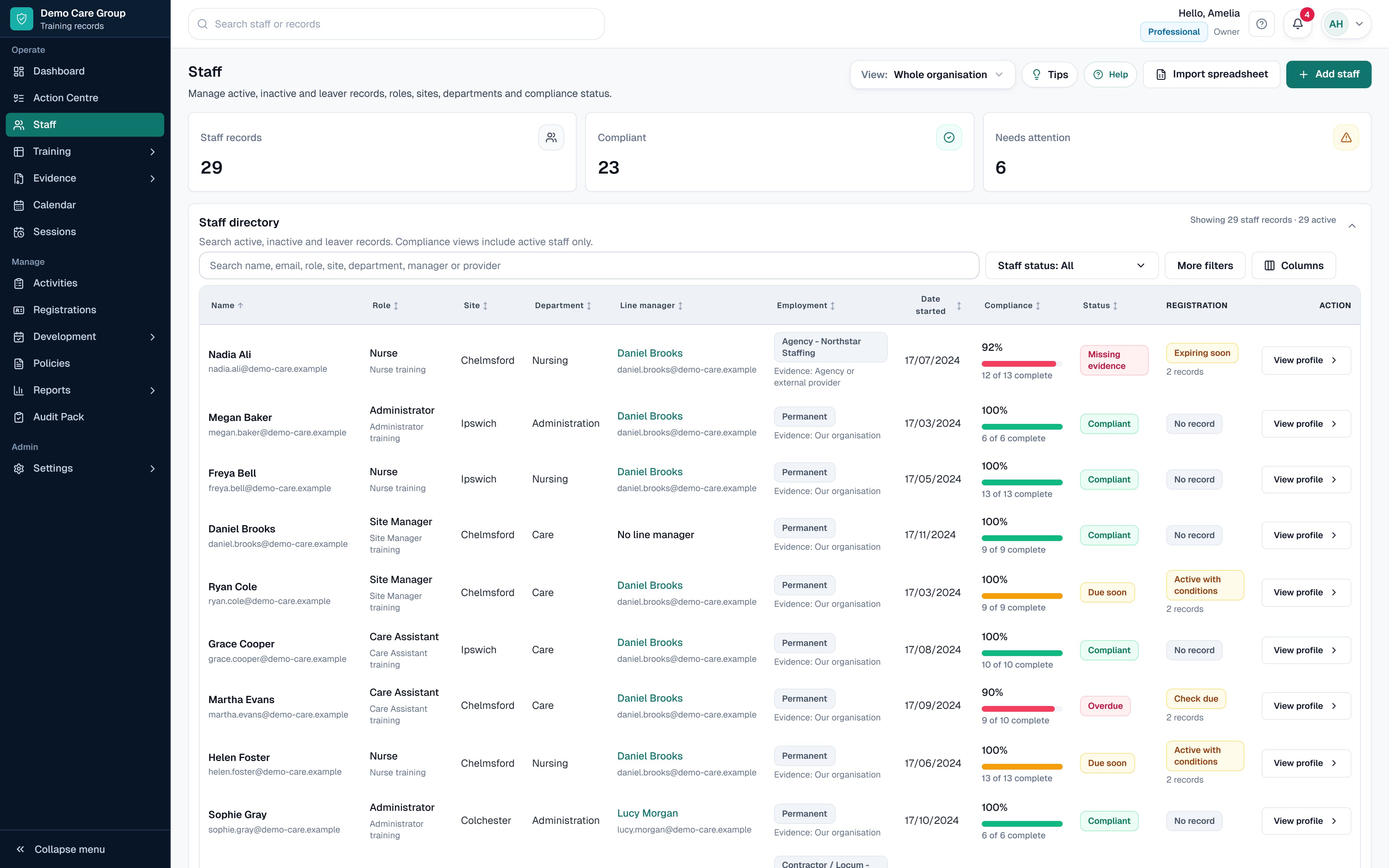Expand the Reports submenu chevron
Image resolution: width=1389 pixels, height=868 pixels.
point(153,390)
